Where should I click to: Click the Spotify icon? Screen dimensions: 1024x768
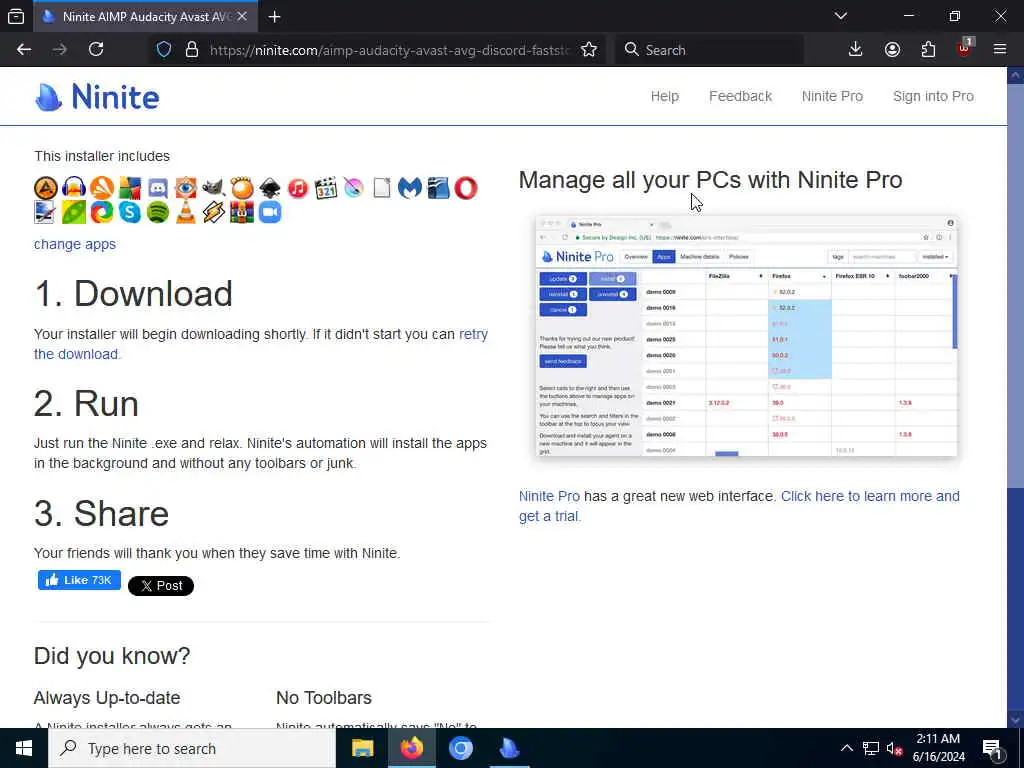[x=158, y=212]
